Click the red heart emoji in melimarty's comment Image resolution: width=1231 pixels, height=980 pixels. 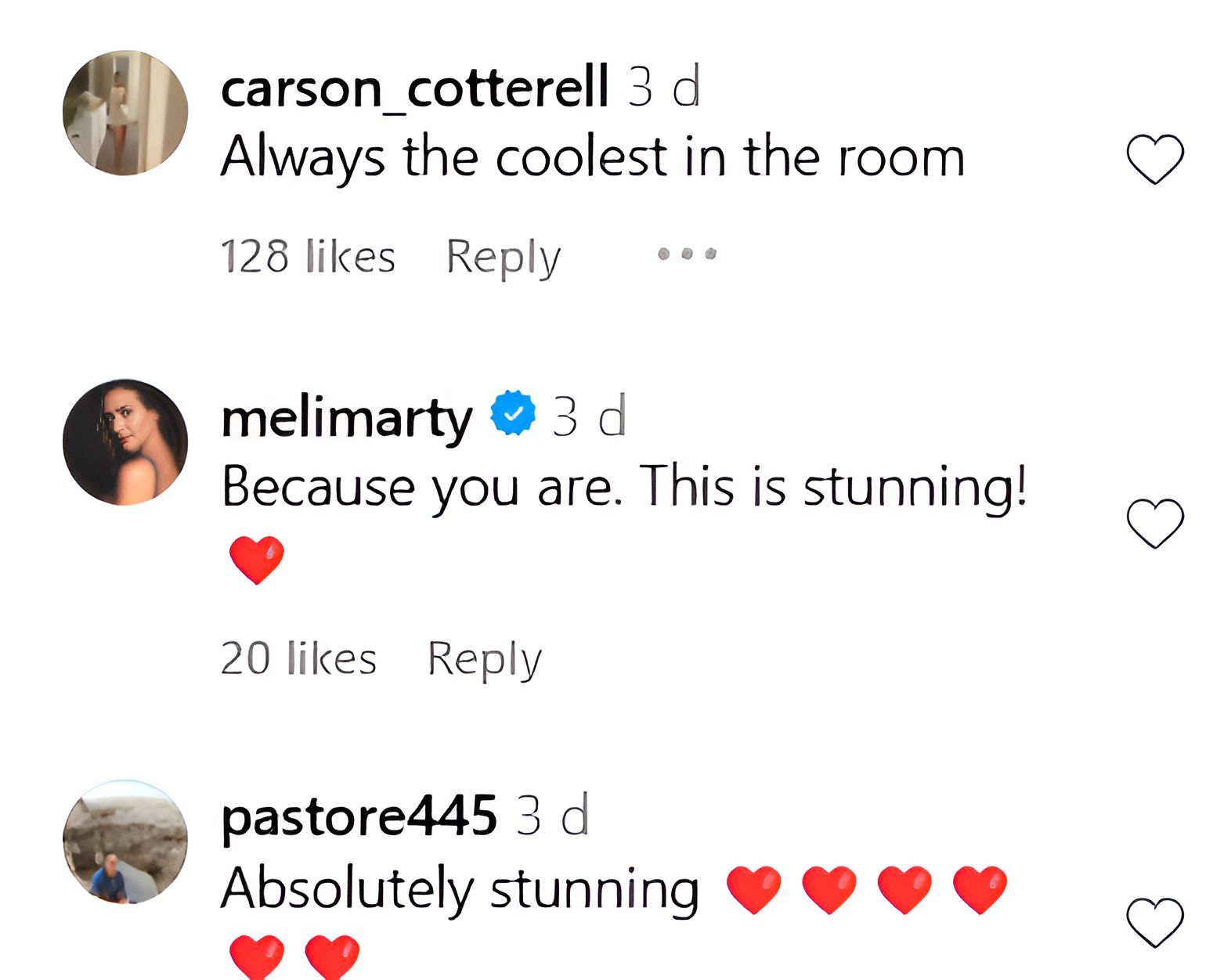256,559
